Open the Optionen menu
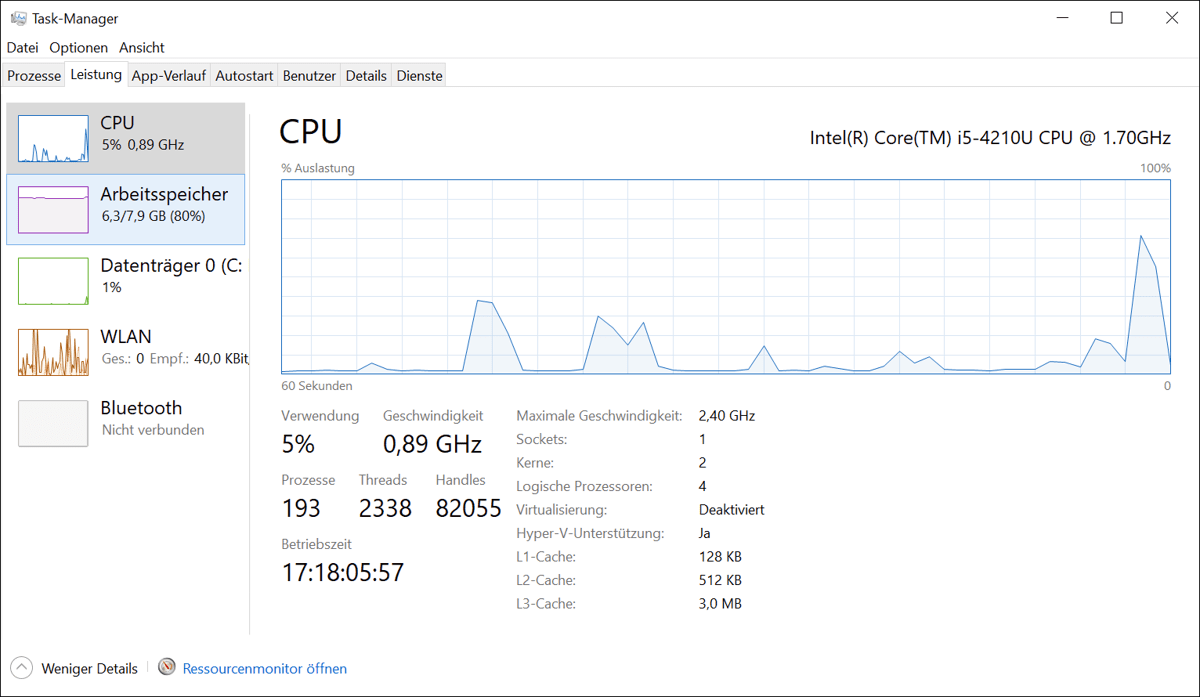The image size is (1200, 697). coord(78,47)
